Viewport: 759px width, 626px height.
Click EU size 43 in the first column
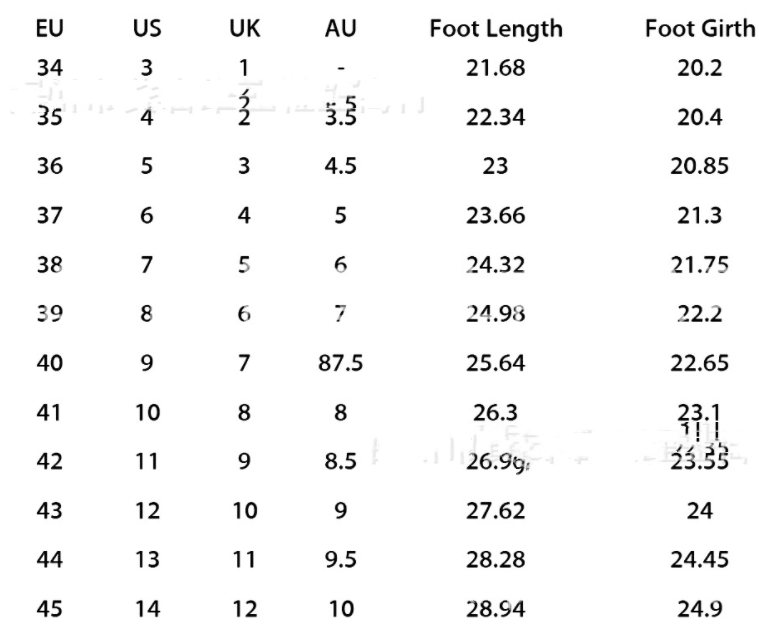(x=49, y=510)
